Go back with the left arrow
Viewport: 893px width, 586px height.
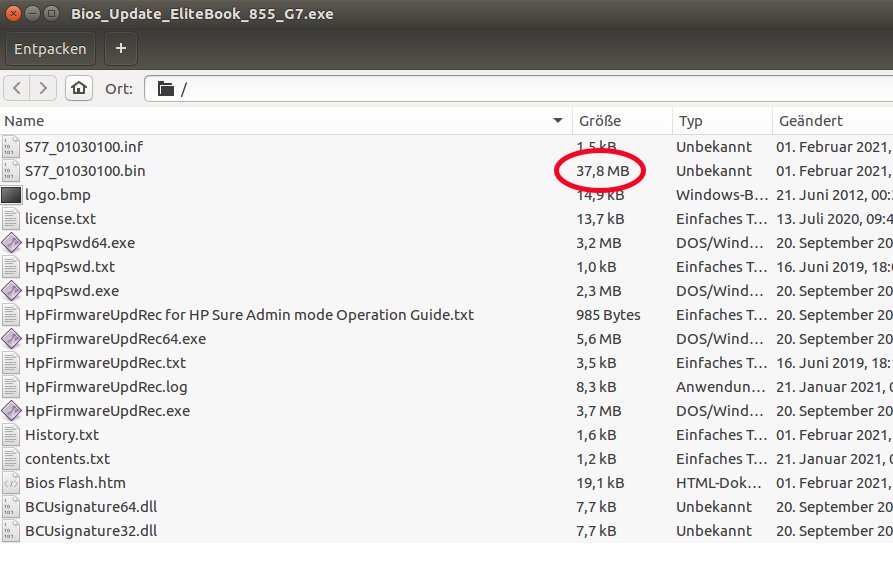[17, 88]
